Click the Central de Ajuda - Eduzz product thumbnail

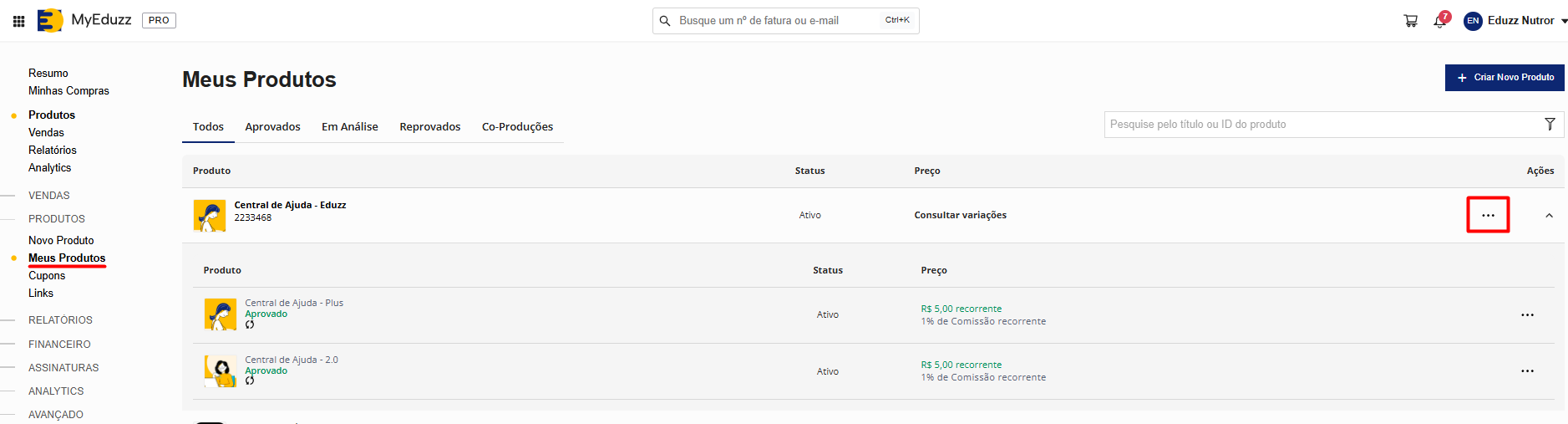coord(210,216)
